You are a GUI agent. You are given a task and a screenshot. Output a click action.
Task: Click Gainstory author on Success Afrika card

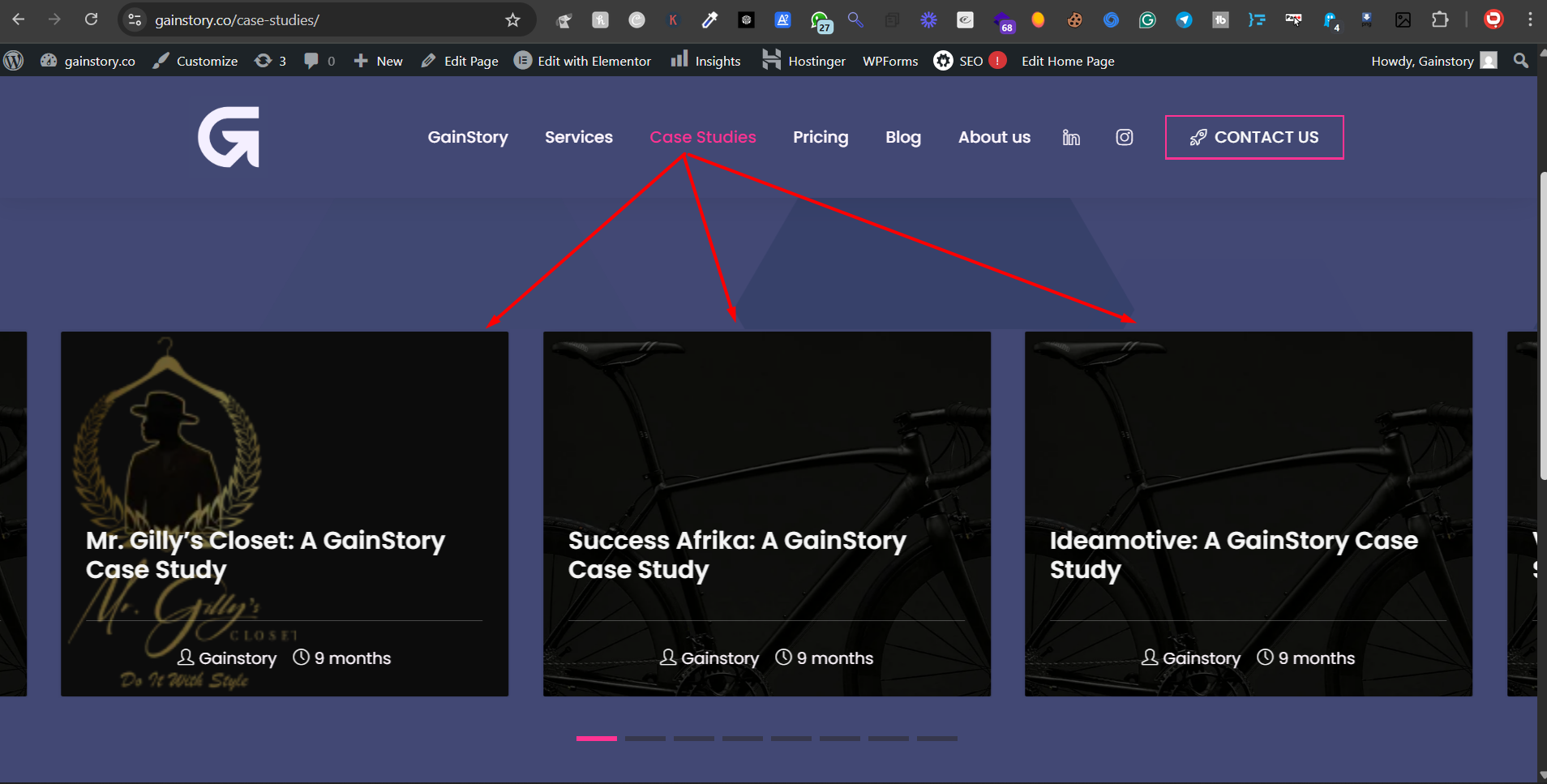click(709, 658)
